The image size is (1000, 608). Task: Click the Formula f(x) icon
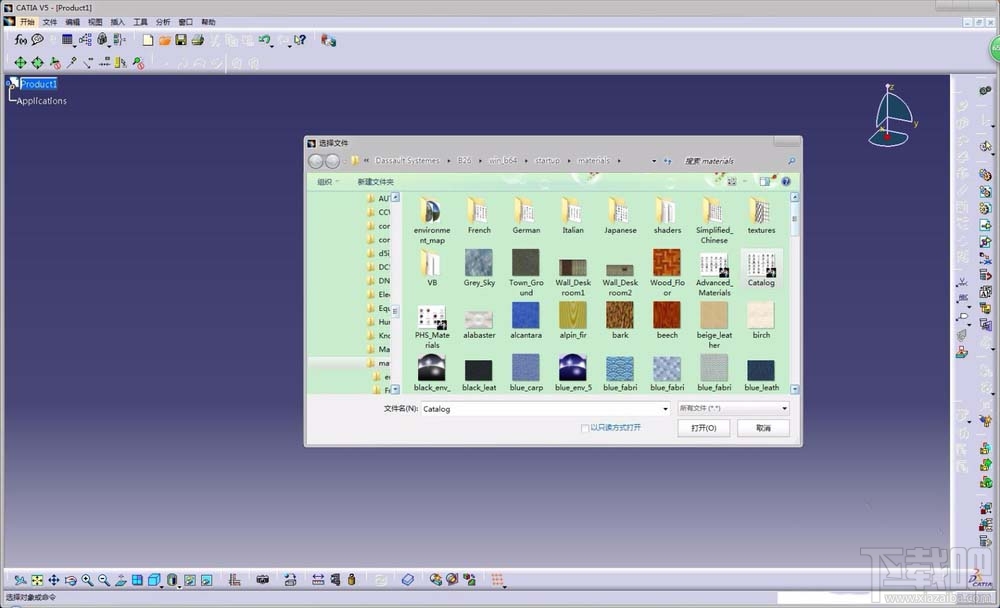tap(20, 40)
